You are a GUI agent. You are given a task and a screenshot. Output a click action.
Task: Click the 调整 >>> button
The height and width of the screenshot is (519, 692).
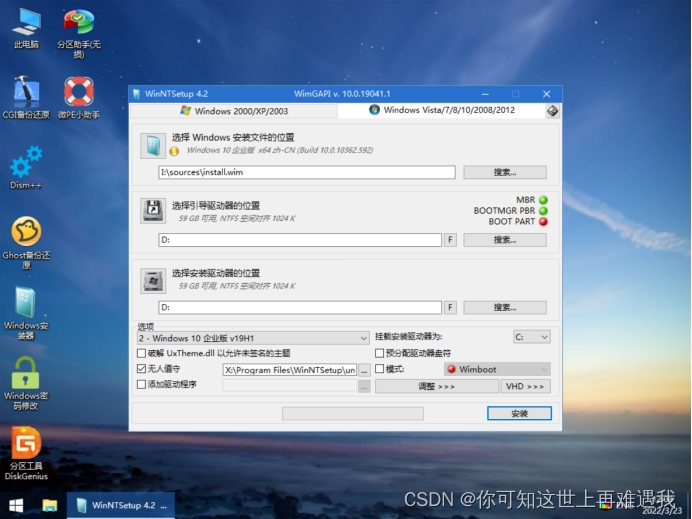(x=437, y=386)
